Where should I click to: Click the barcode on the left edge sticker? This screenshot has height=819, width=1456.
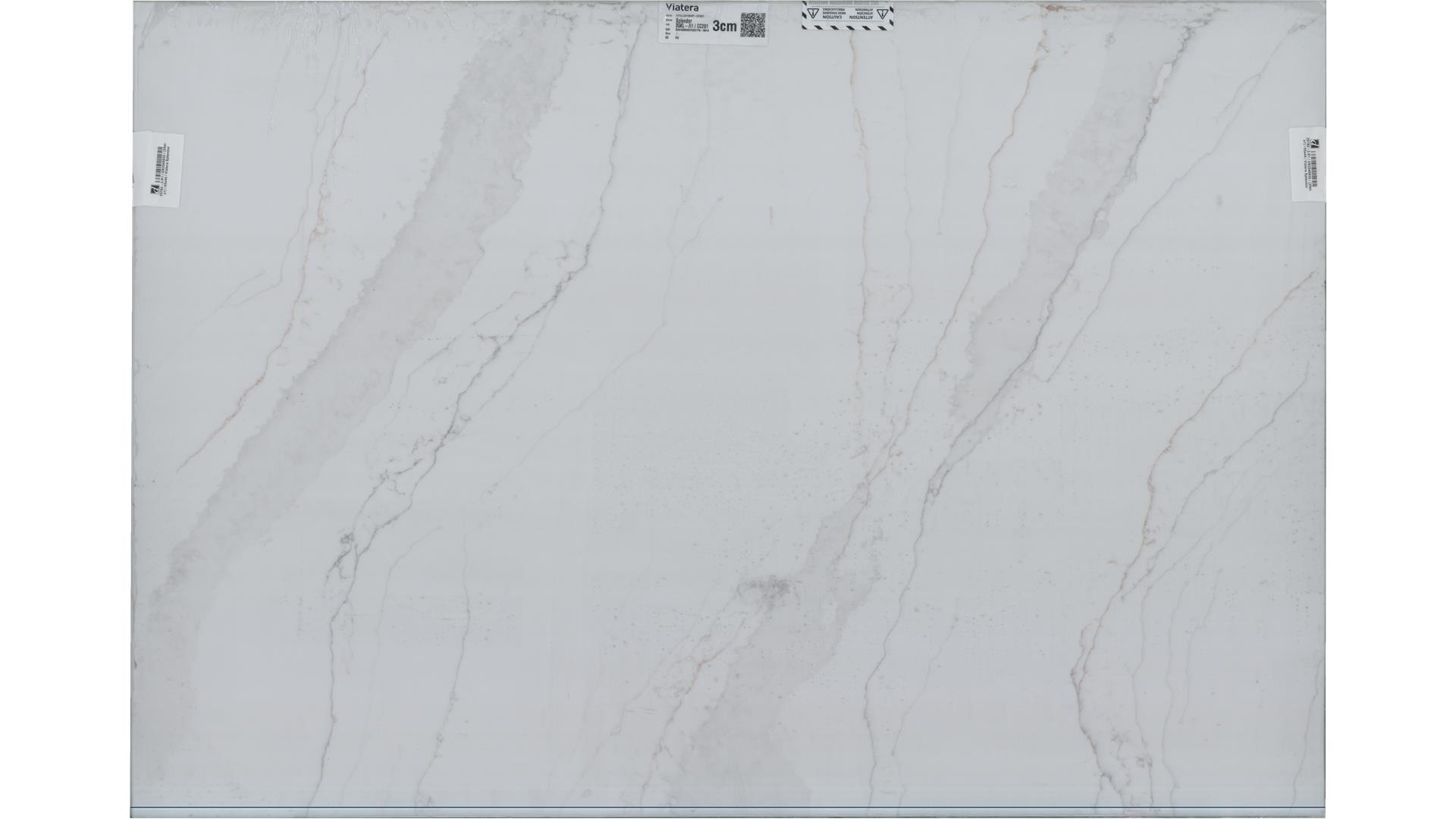[160, 164]
